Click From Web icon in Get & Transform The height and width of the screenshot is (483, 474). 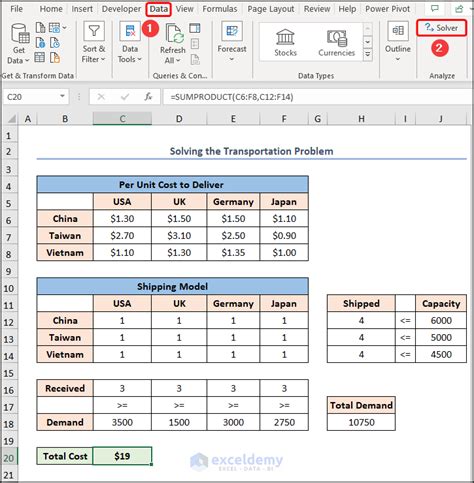click(x=40, y=43)
